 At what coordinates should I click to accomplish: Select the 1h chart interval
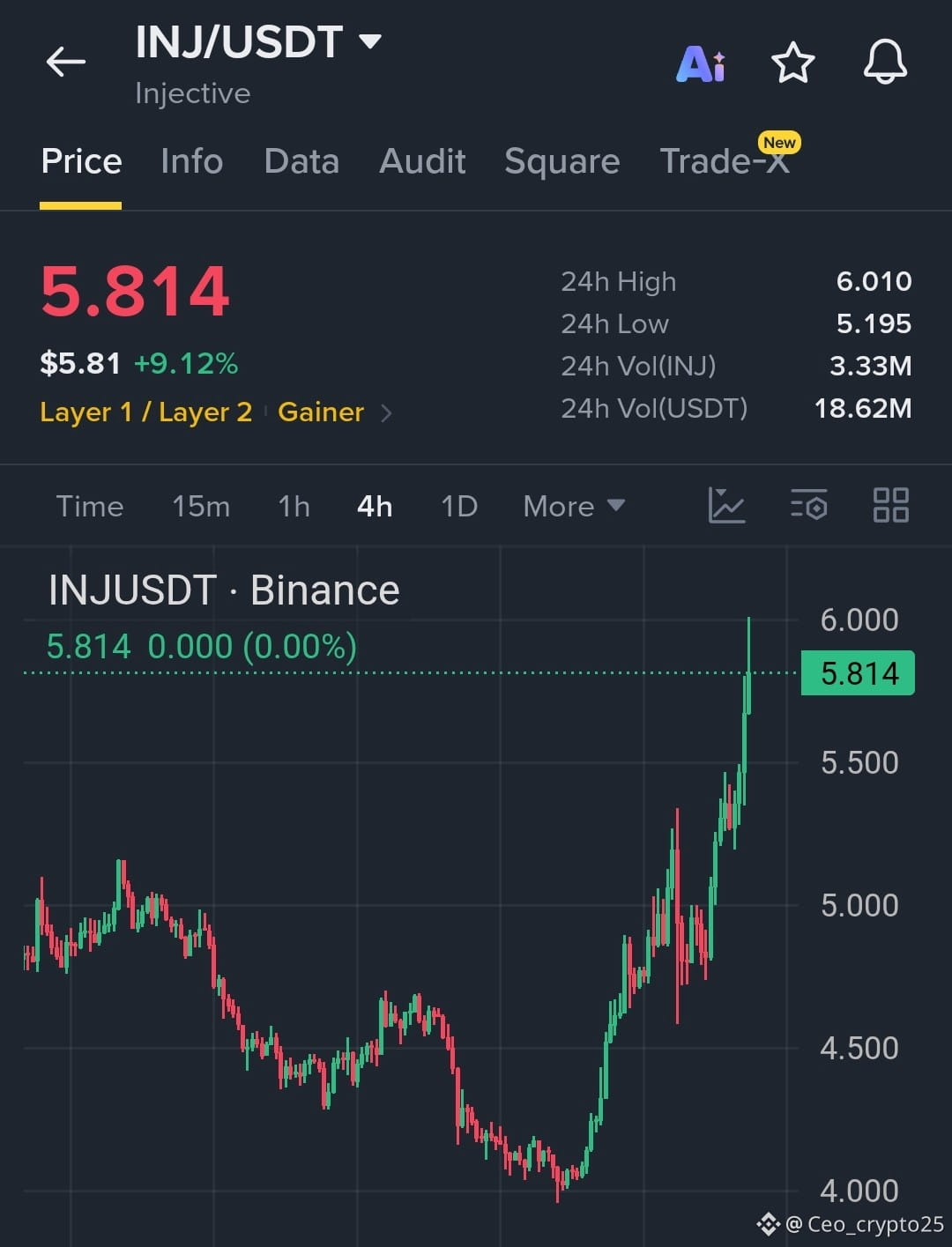coord(294,507)
